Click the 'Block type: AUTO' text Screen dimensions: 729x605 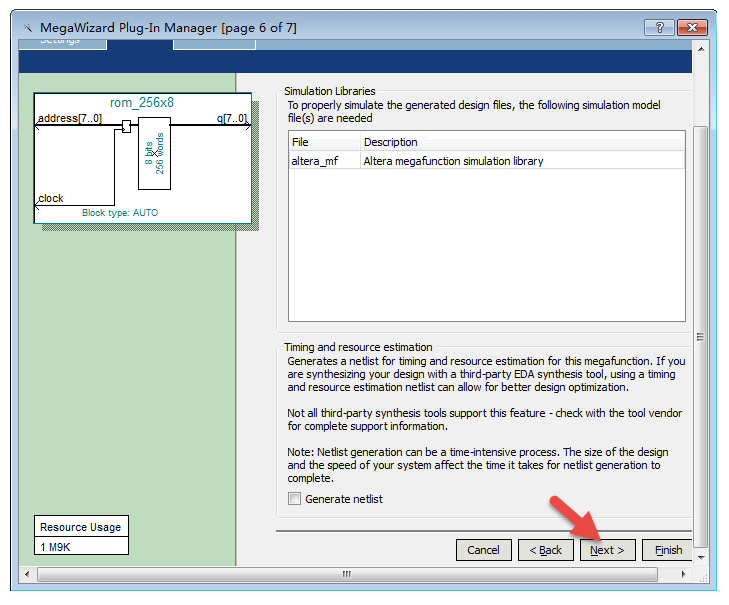[x=120, y=213]
